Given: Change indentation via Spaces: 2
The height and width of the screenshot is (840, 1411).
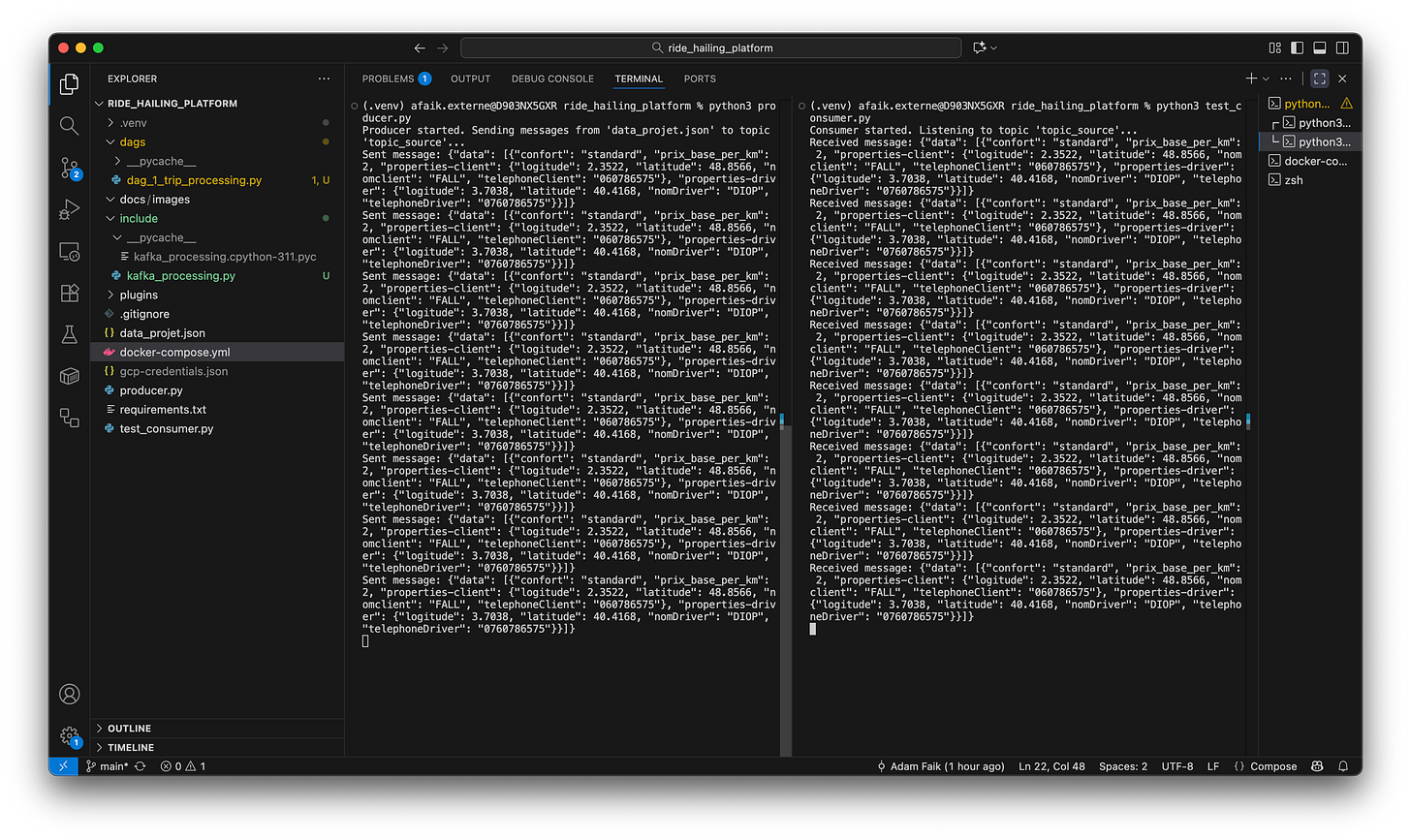Looking at the screenshot, I should click(1122, 765).
